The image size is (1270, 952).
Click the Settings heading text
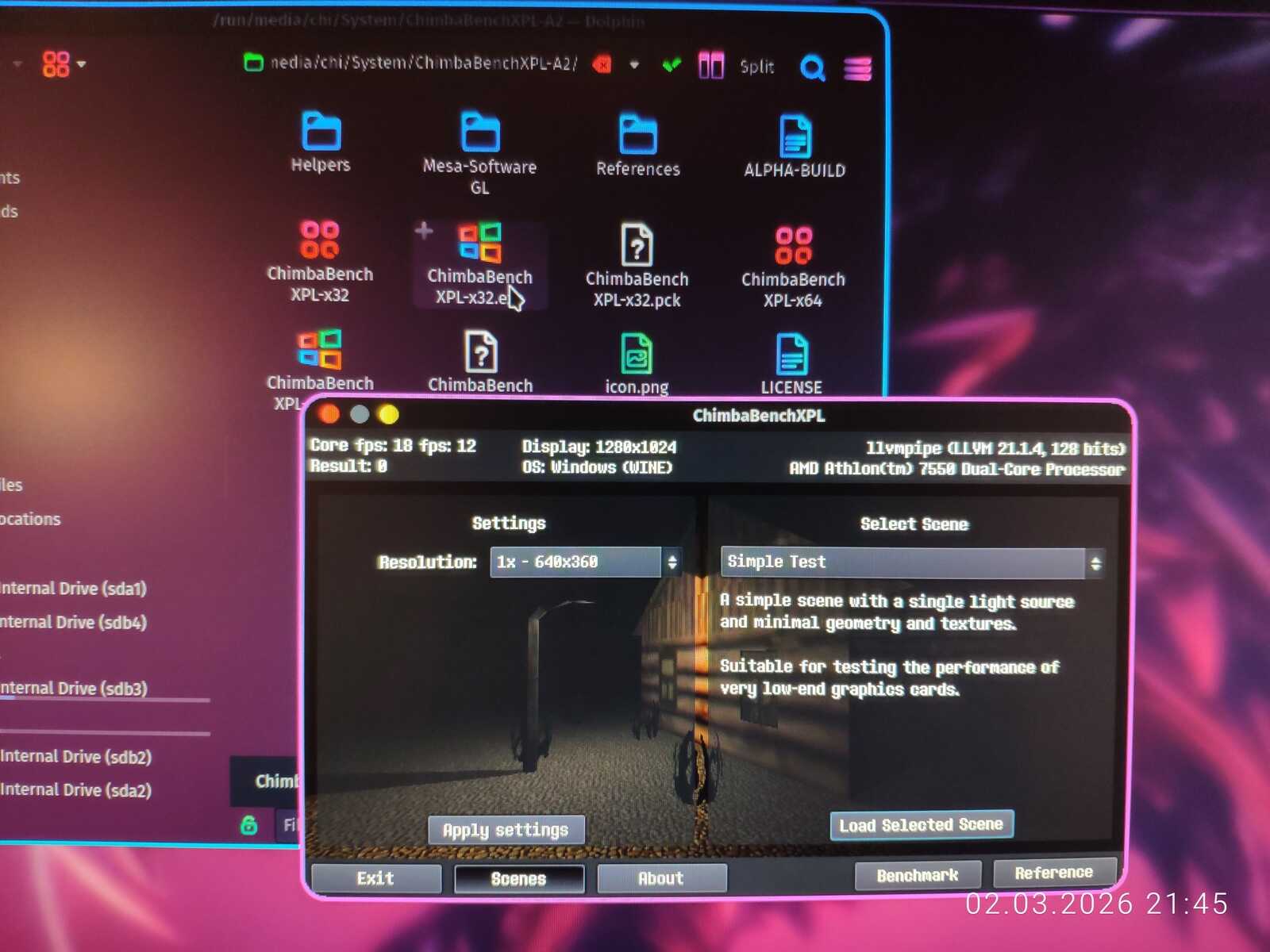tap(509, 523)
